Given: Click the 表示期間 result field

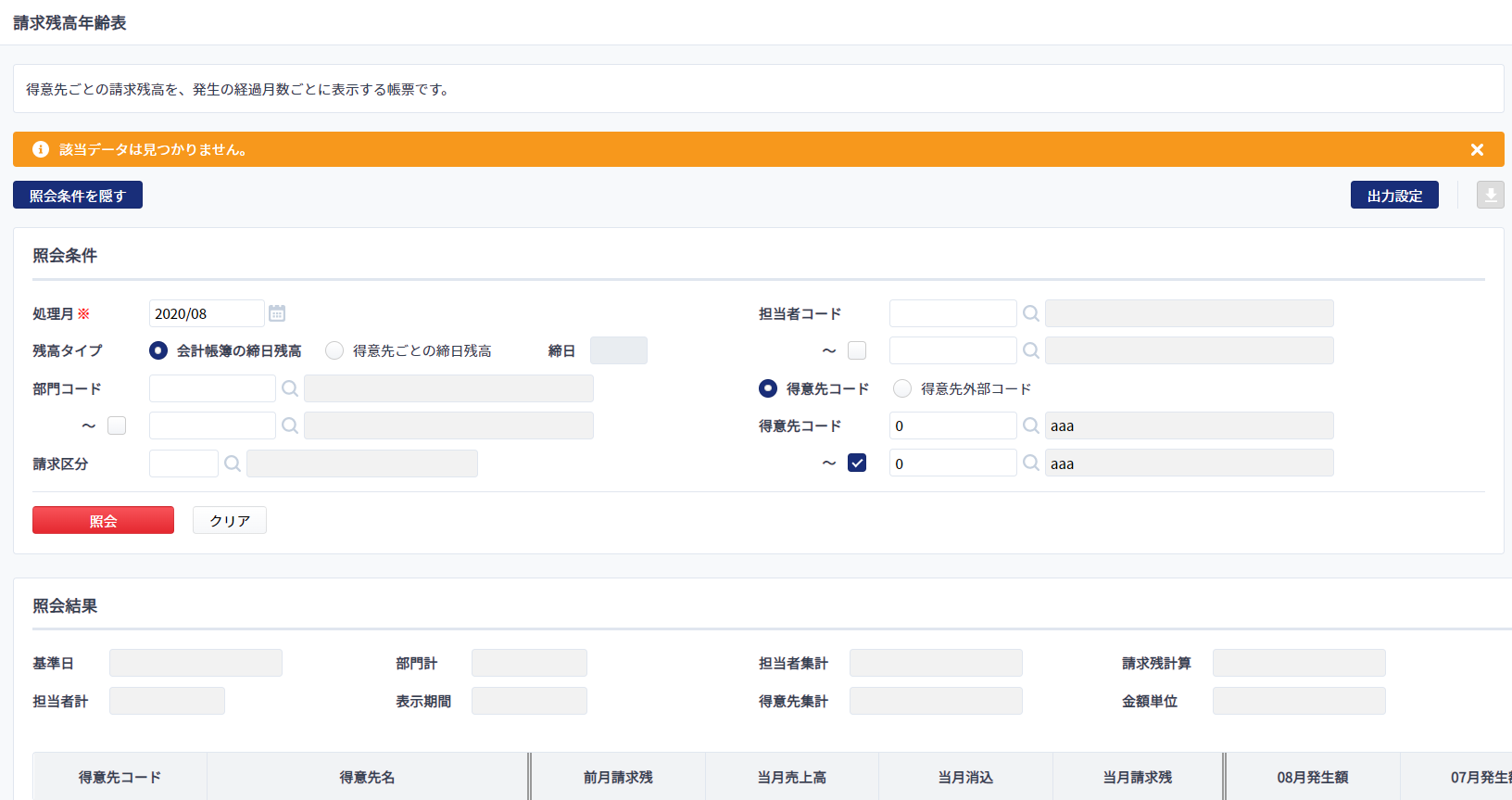Looking at the screenshot, I should [x=529, y=701].
